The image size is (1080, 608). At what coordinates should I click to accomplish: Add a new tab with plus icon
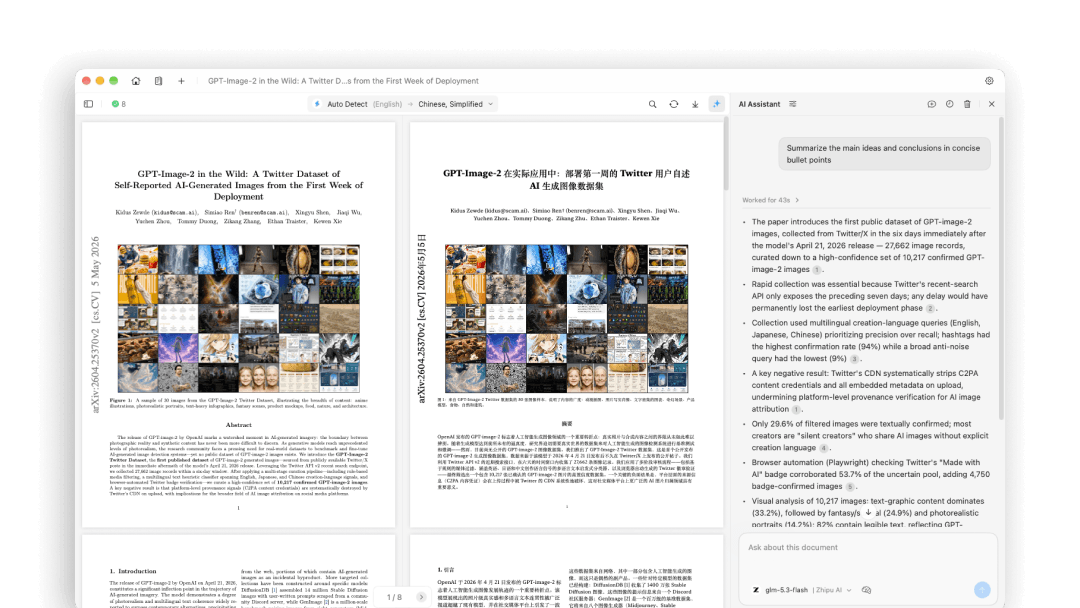pos(181,81)
